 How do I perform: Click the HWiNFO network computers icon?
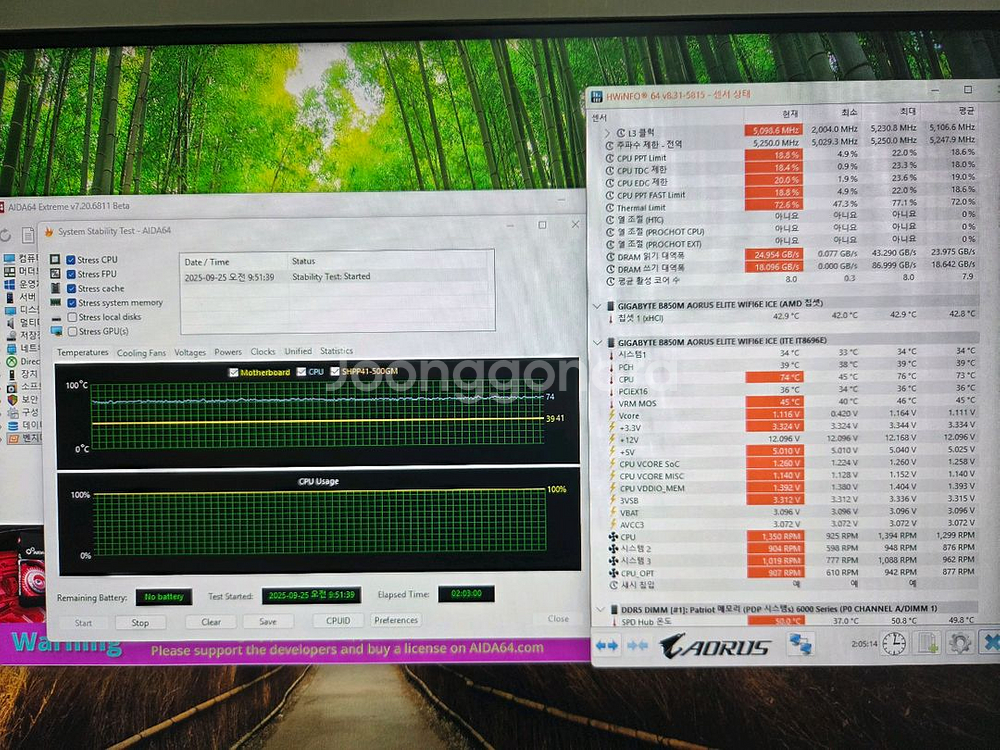pos(800,643)
